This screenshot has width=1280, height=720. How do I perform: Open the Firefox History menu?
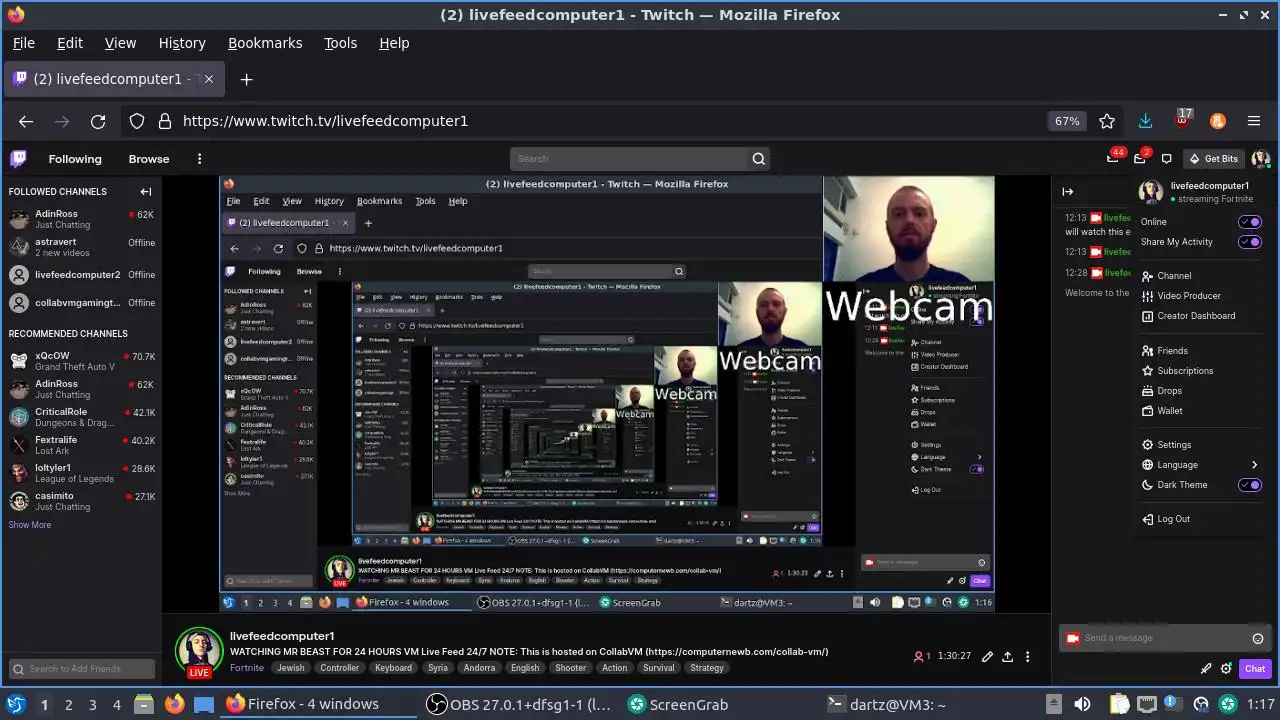[x=182, y=43]
